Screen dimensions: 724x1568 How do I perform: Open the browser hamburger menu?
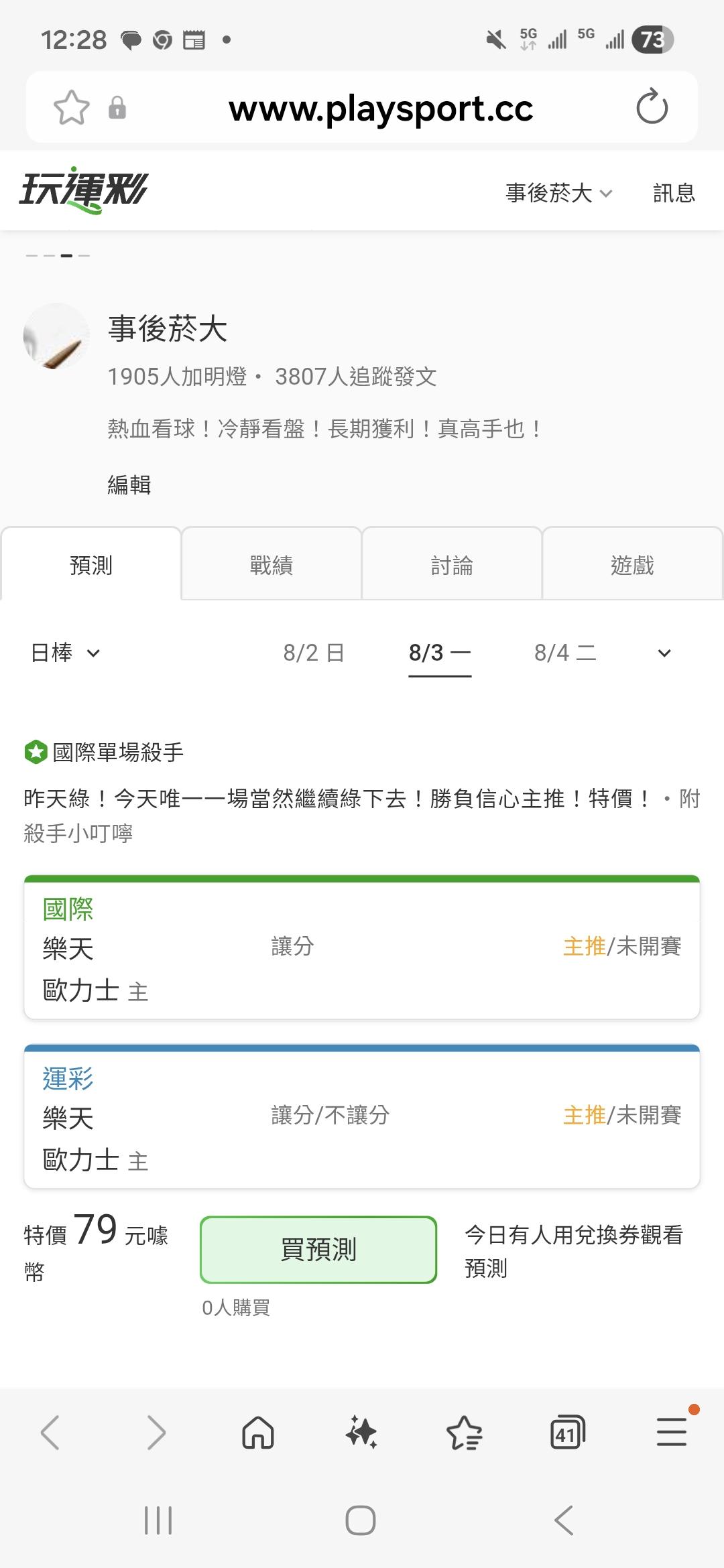click(672, 1433)
